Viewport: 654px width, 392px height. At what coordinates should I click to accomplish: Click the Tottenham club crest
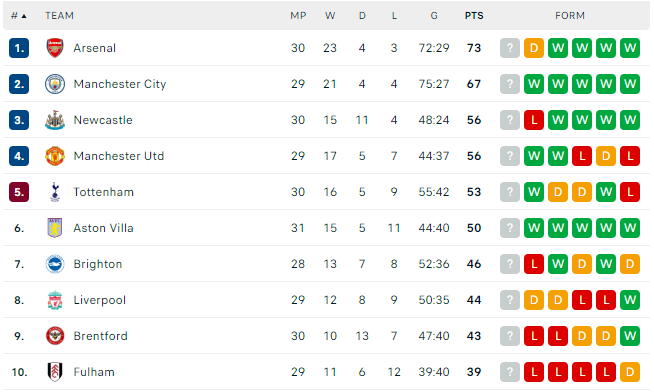pyautogui.click(x=55, y=192)
